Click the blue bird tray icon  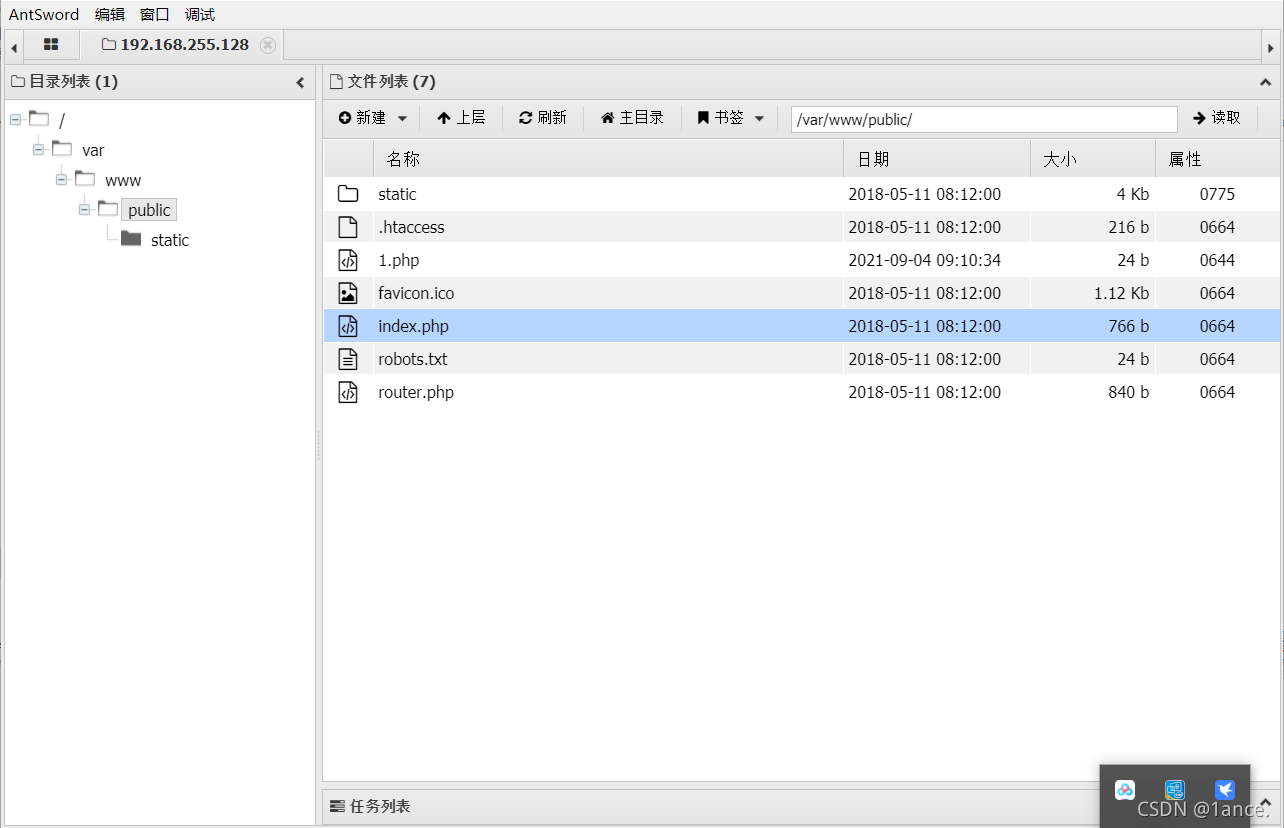tap(1225, 790)
